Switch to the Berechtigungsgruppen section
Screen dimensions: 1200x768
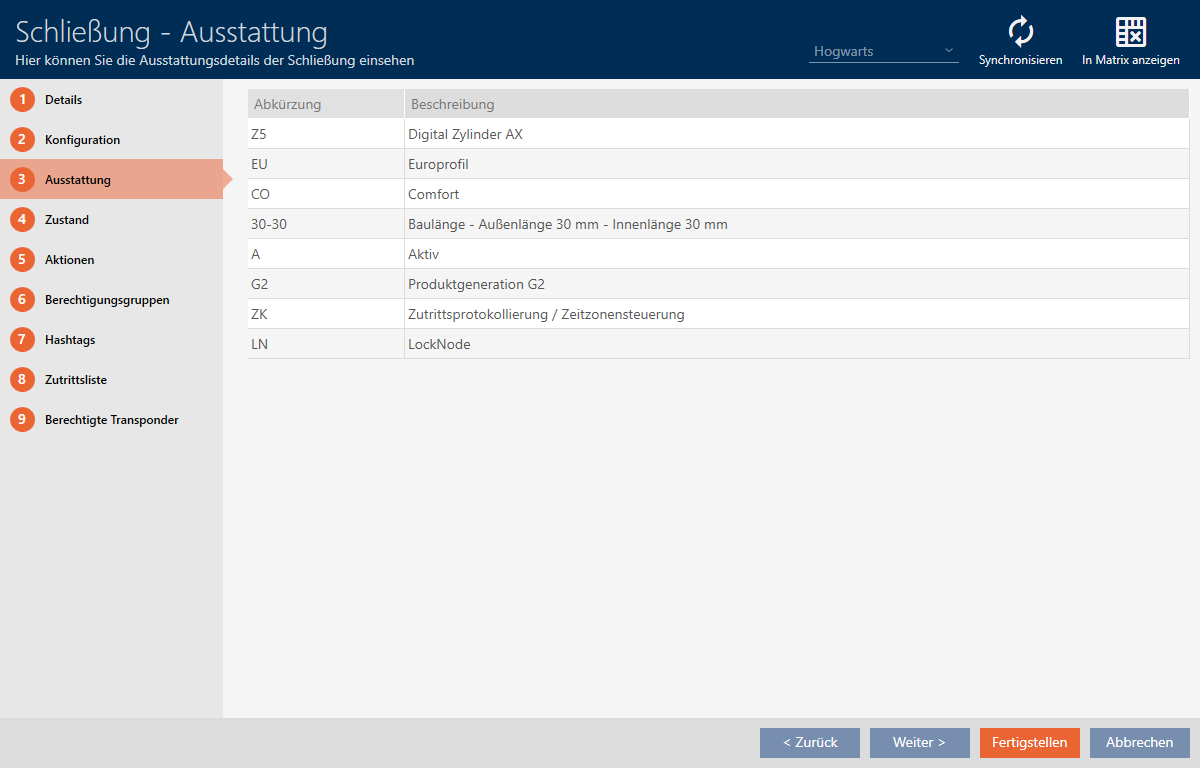click(x=107, y=300)
